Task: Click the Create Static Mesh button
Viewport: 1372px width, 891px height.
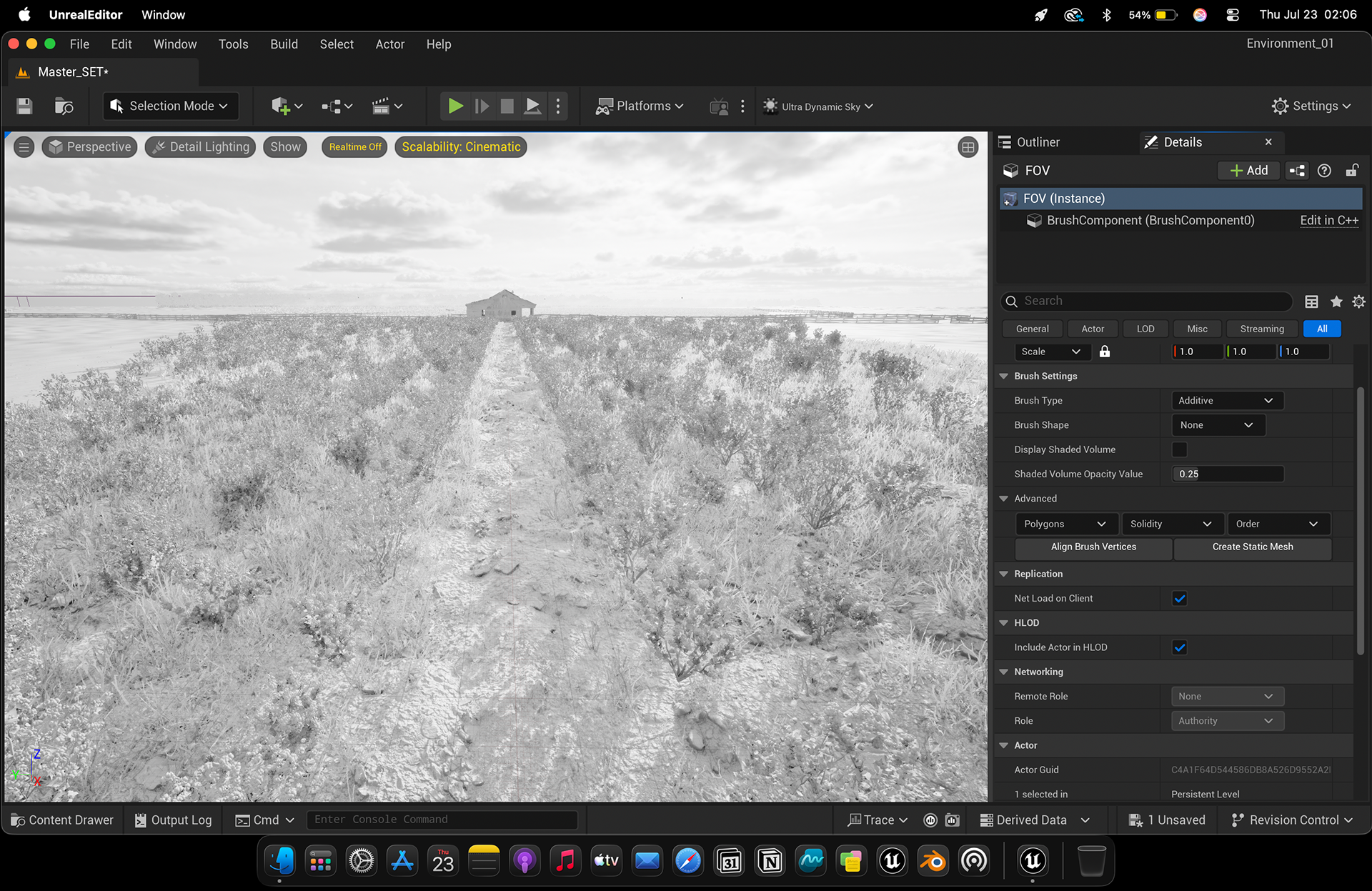Action: 1252,547
